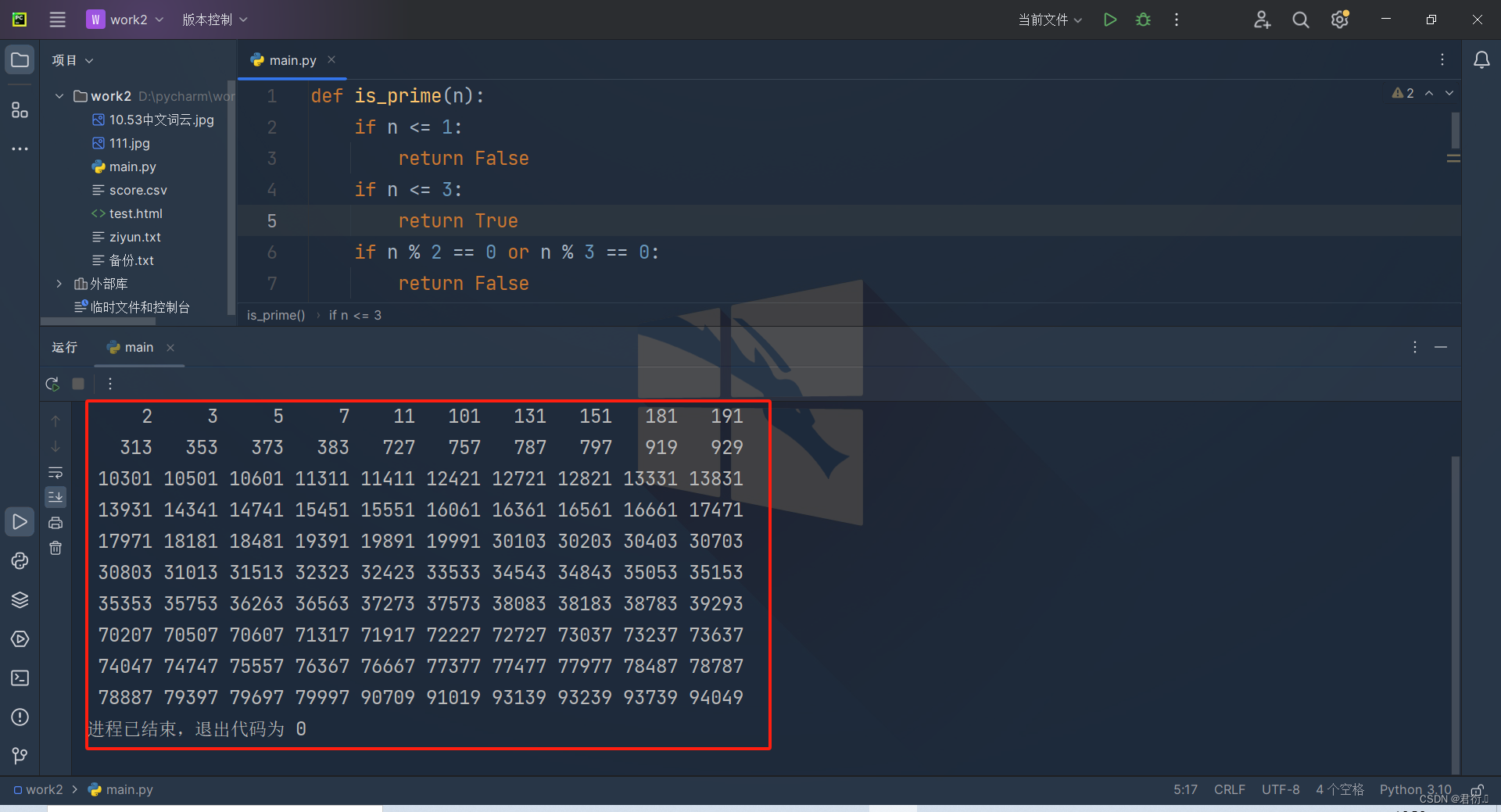Minimize the run tool window
This screenshot has width=1501, height=812.
point(1441,347)
